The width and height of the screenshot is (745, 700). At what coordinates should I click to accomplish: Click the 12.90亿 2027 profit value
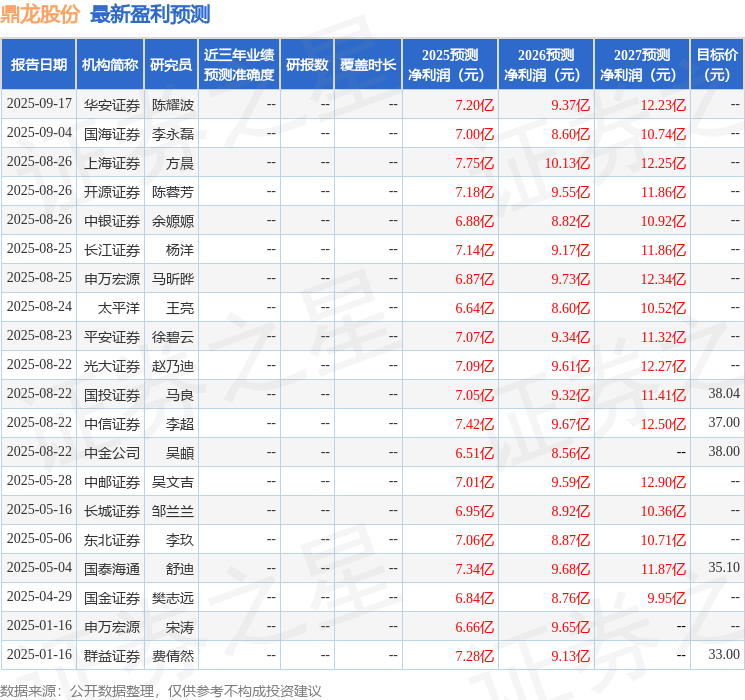(663, 482)
